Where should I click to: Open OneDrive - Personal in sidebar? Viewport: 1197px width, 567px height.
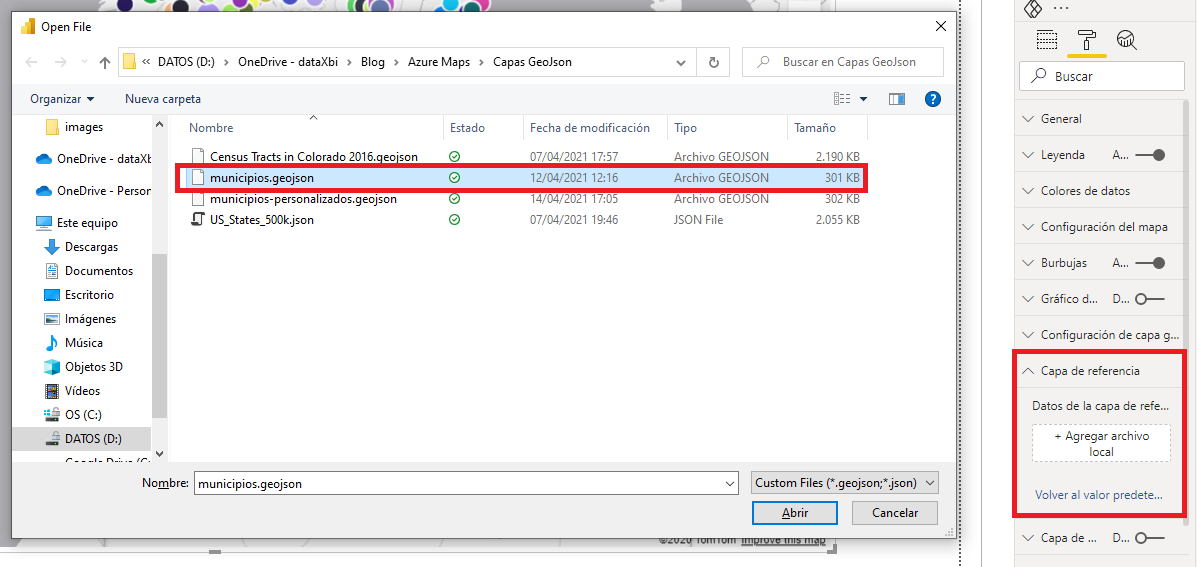tap(104, 191)
